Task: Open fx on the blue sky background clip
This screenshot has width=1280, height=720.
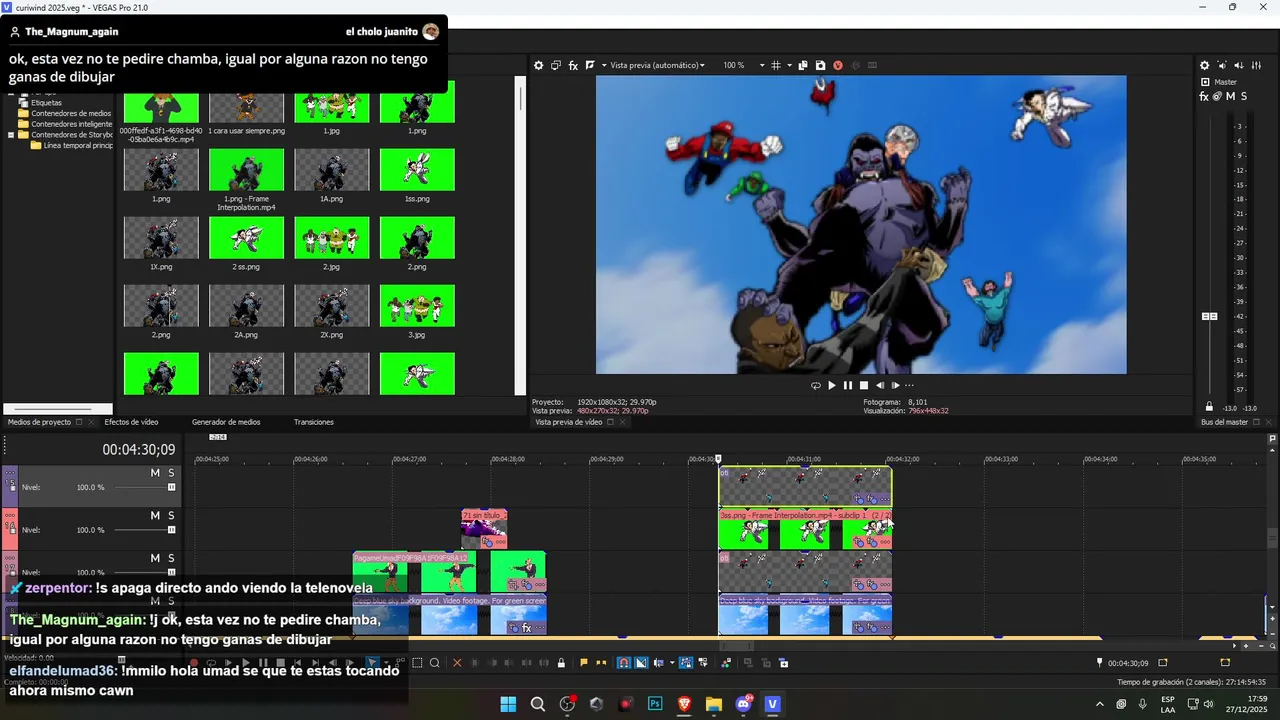Action: pyautogui.click(x=527, y=628)
